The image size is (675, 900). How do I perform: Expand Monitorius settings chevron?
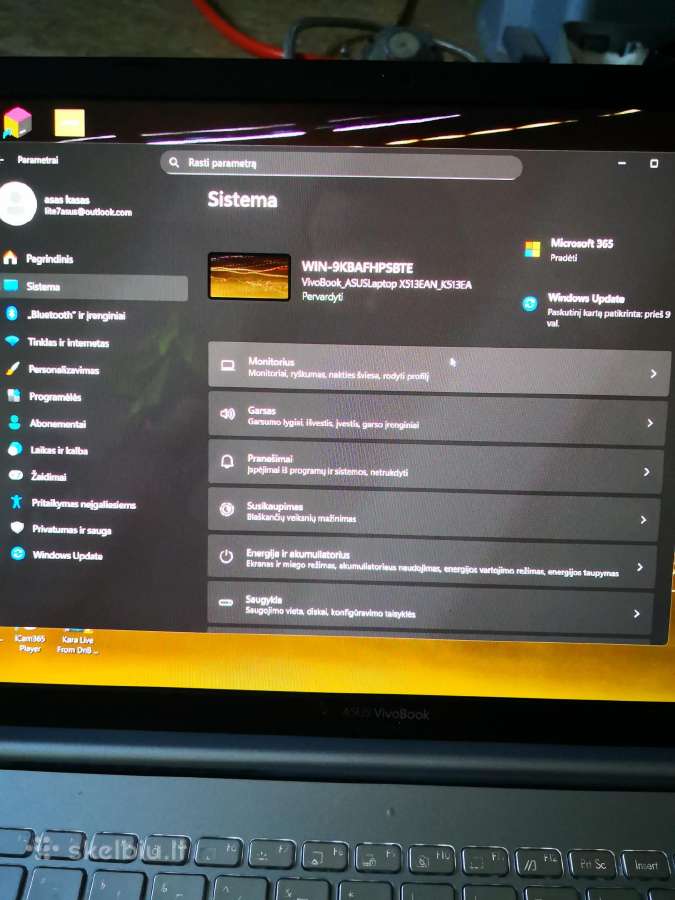[653, 374]
